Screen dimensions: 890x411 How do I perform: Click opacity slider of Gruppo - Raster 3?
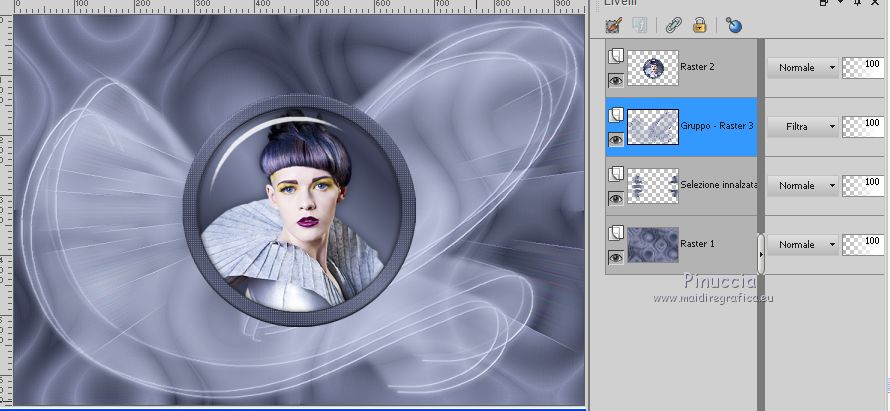(863, 127)
